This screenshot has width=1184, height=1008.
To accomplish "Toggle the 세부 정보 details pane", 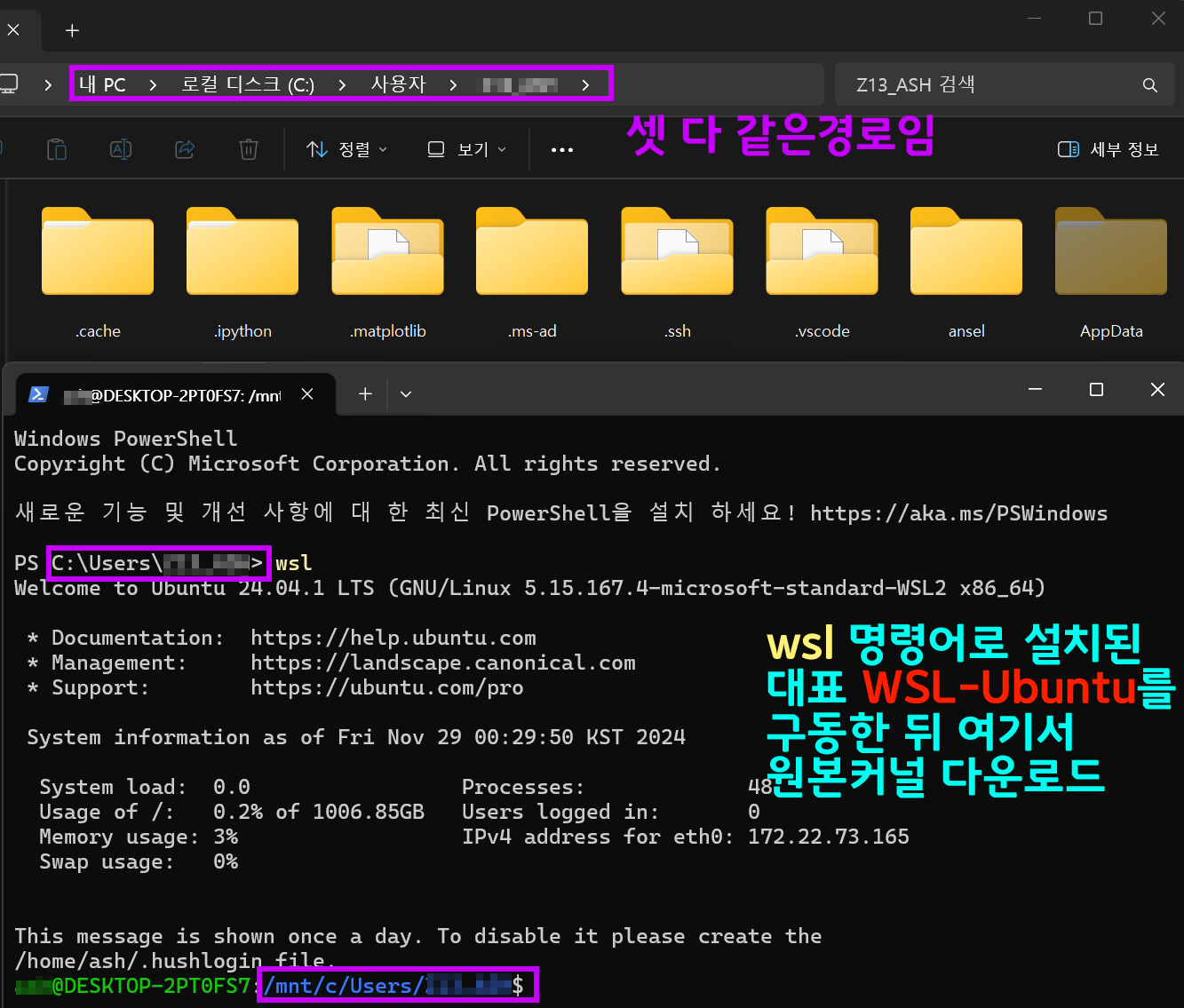I will click(1109, 149).
